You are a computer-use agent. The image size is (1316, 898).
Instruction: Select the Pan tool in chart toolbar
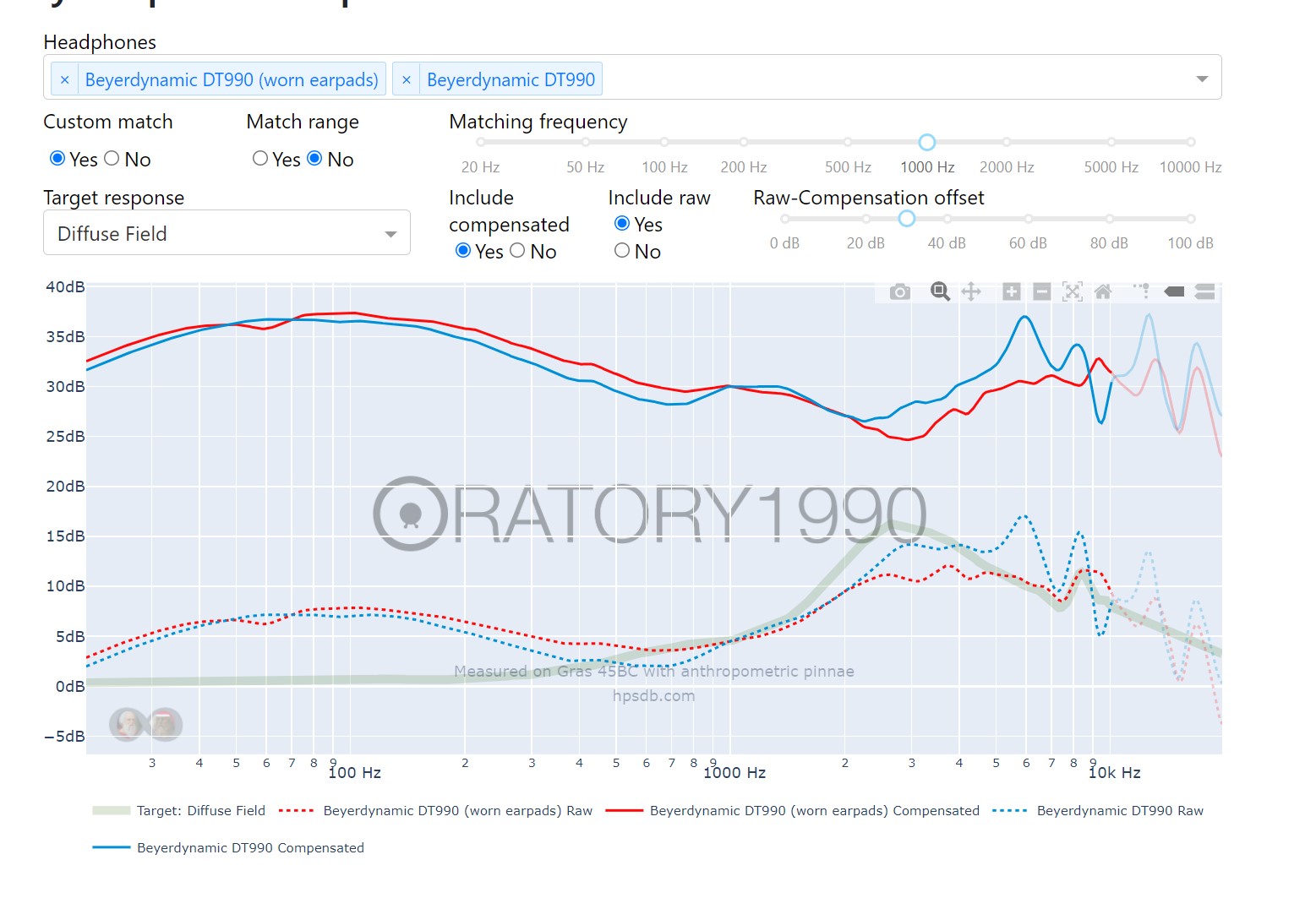pos(971,291)
